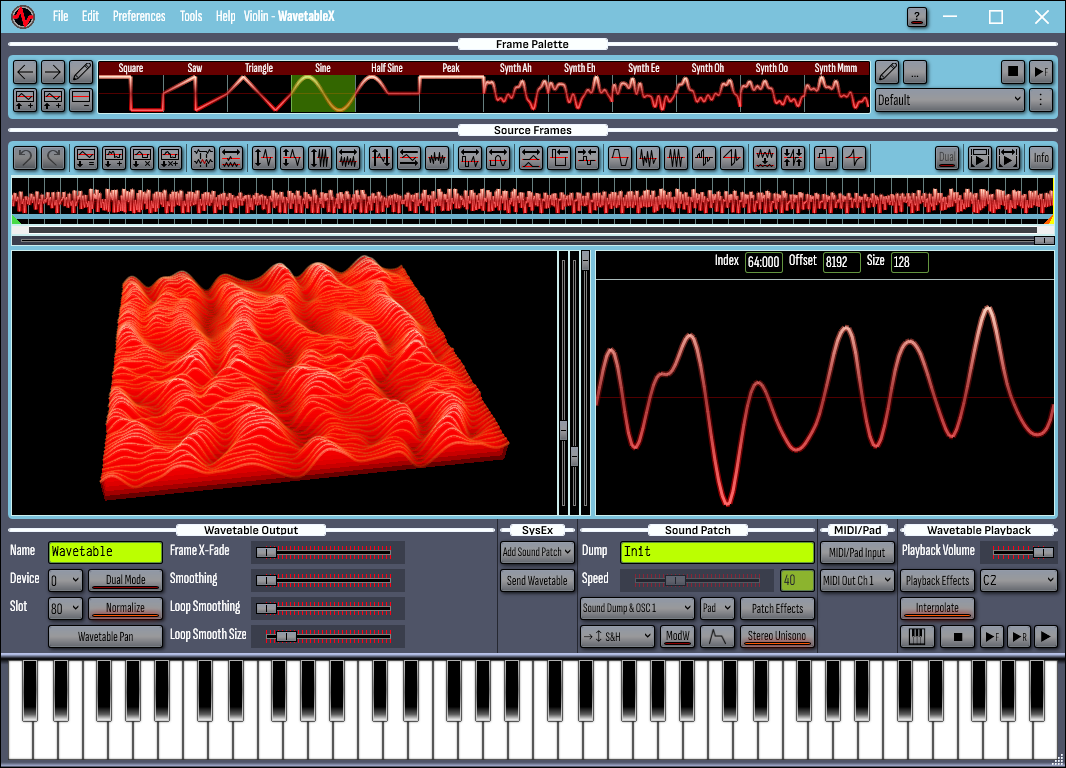1066x768 pixels.
Task: Open the Edit menu
Action: [x=90, y=16]
